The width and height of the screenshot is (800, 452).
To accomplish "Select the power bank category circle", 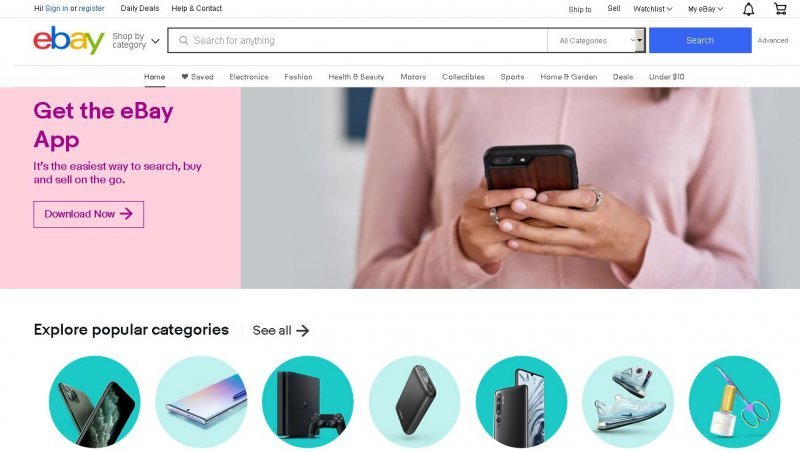I will click(x=414, y=401).
